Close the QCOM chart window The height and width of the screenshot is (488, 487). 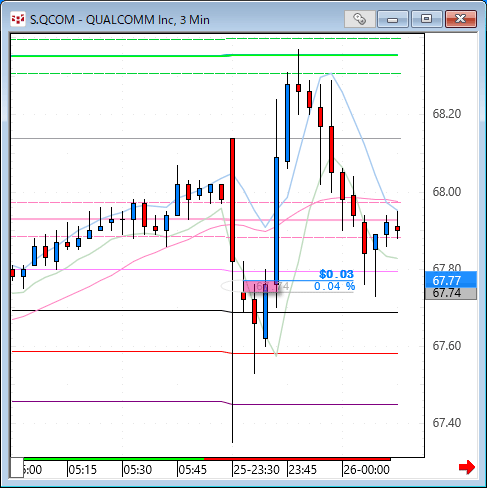pyautogui.click(x=461, y=19)
